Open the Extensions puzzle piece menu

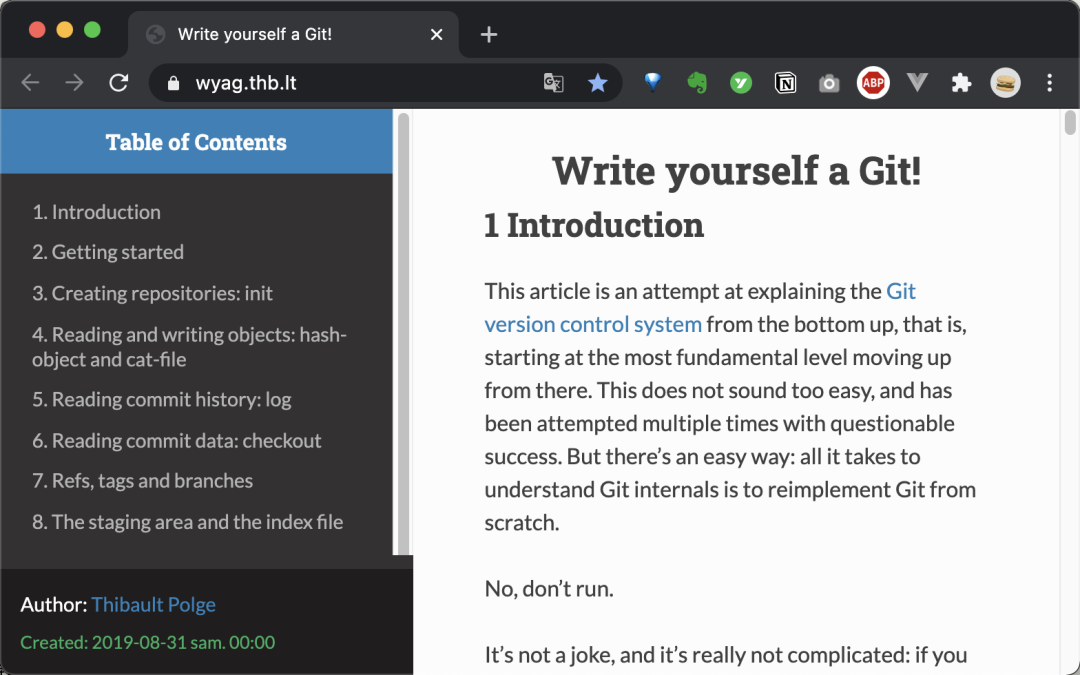[x=961, y=83]
